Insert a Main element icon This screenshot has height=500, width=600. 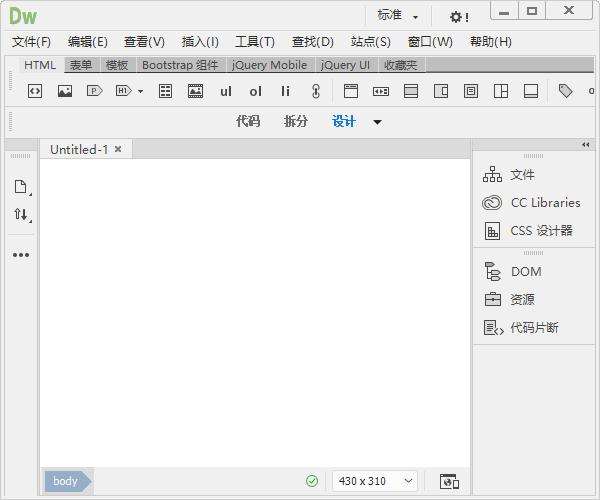pyautogui.click(x=411, y=91)
